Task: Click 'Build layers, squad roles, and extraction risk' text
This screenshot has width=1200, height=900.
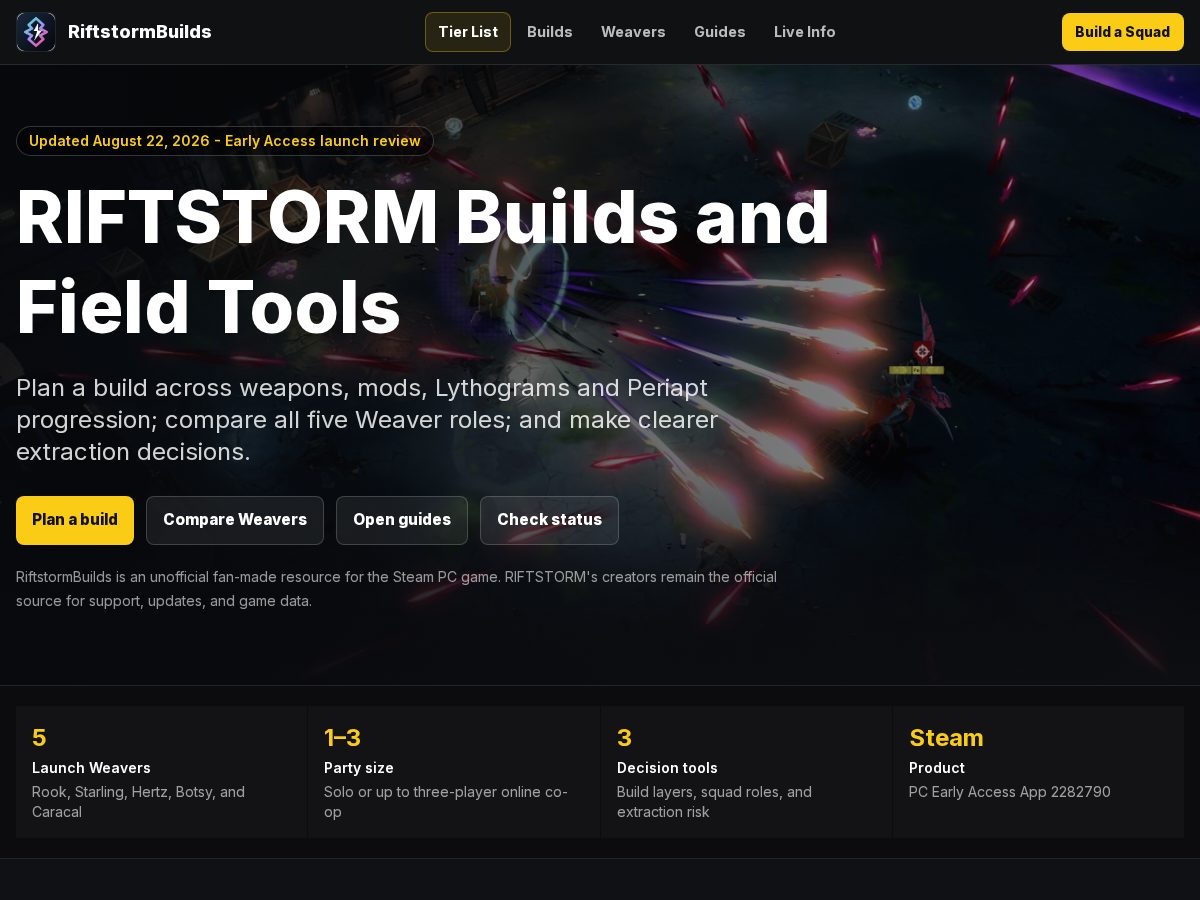Action: point(714,802)
